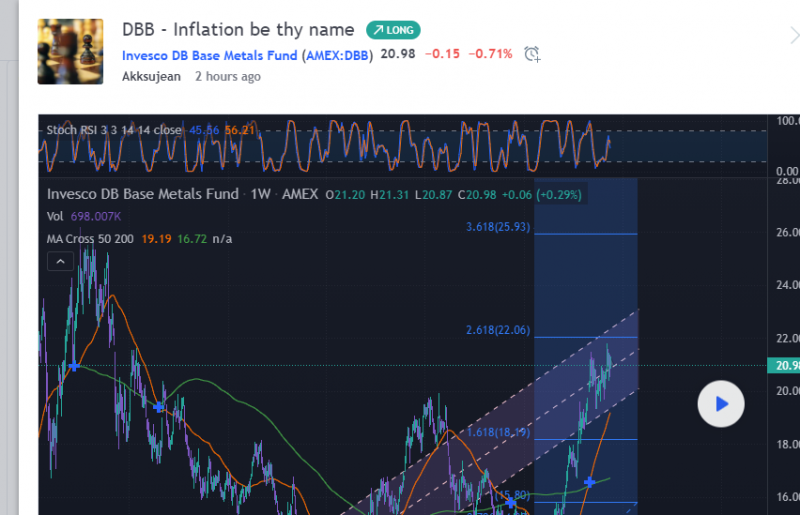Click the chart symbol title in the legend
The width and height of the screenshot is (800, 515).
coord(143,194)
